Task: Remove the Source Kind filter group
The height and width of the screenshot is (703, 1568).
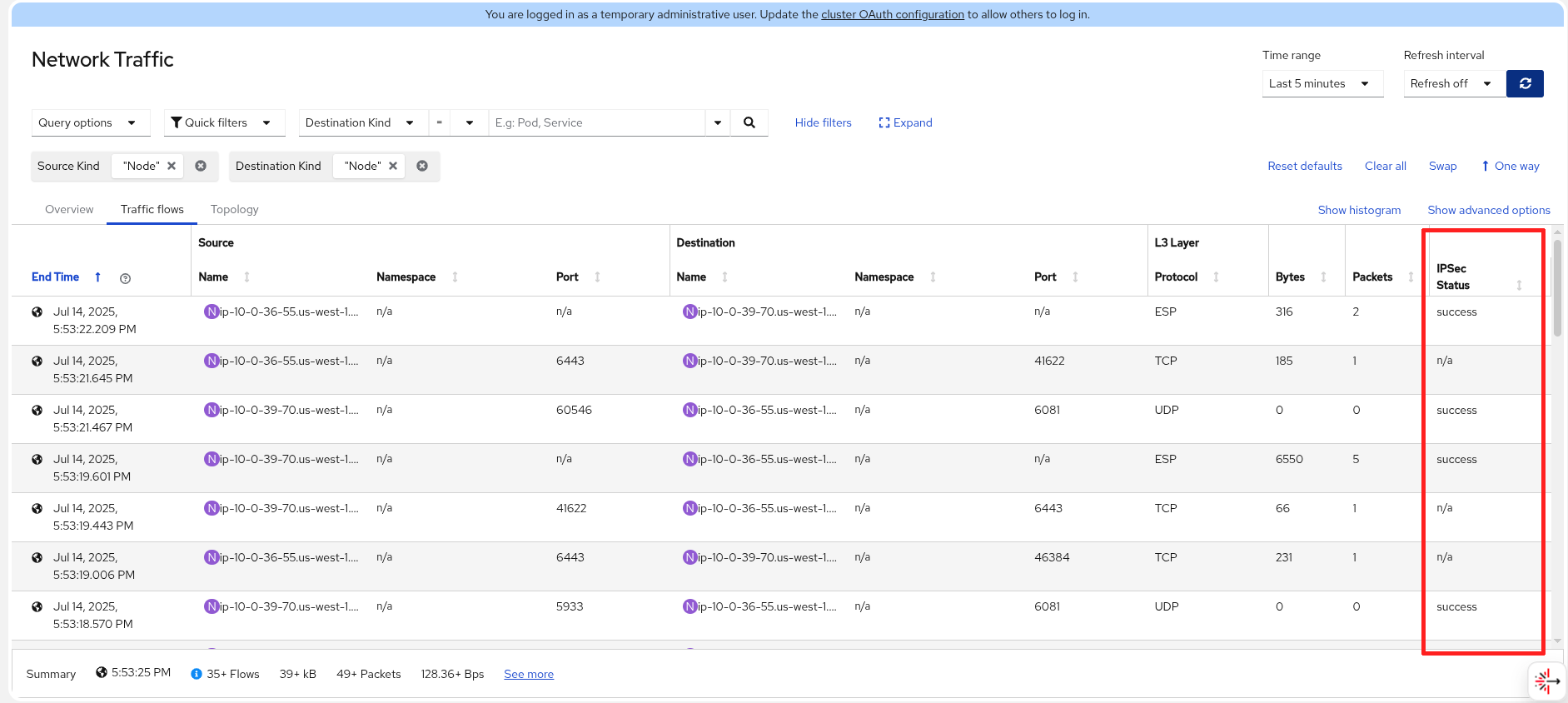Action: (201, 166)
